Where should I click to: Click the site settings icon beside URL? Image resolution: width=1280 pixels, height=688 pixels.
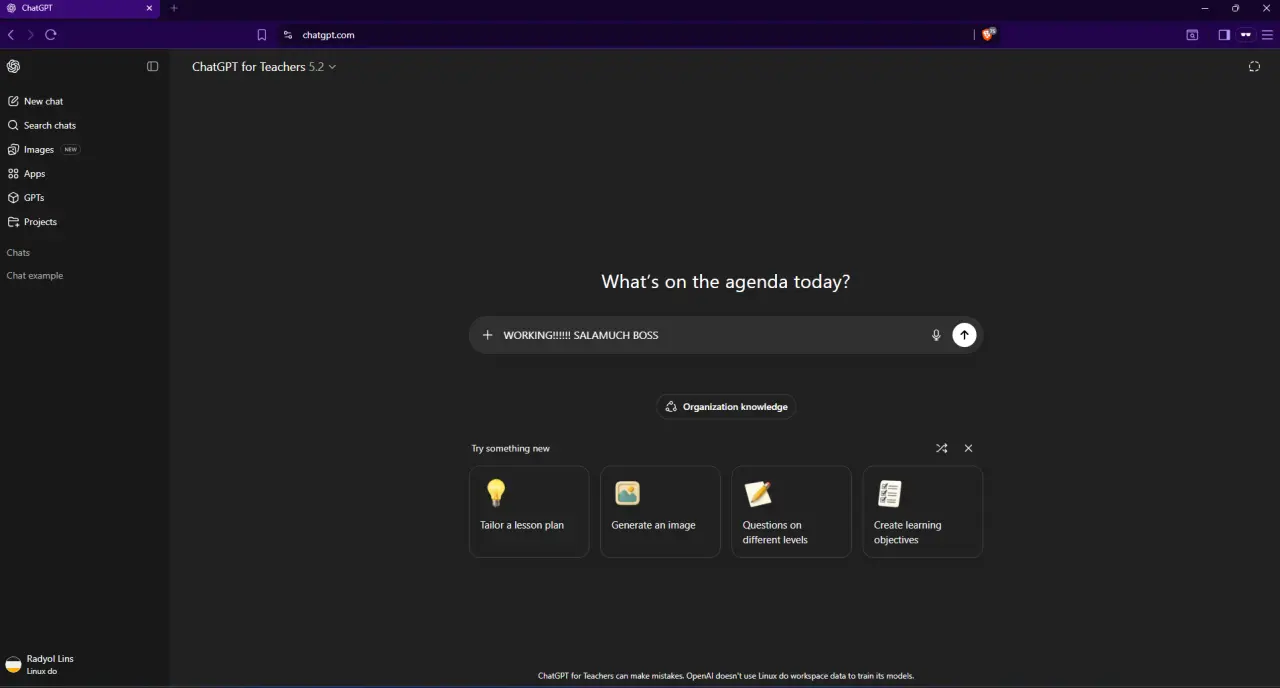pyautogui.click(x=288, y=34)
